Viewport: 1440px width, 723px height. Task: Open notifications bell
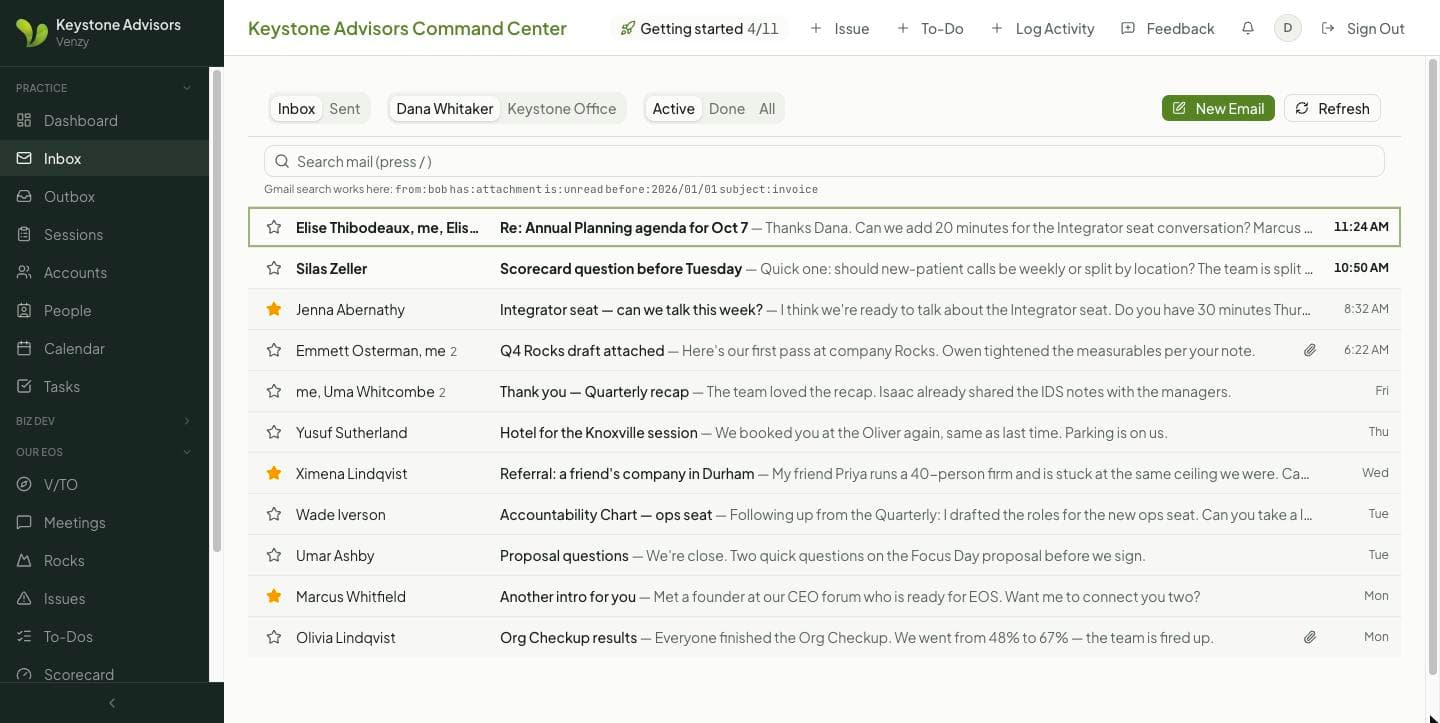tap(1247, 28)
